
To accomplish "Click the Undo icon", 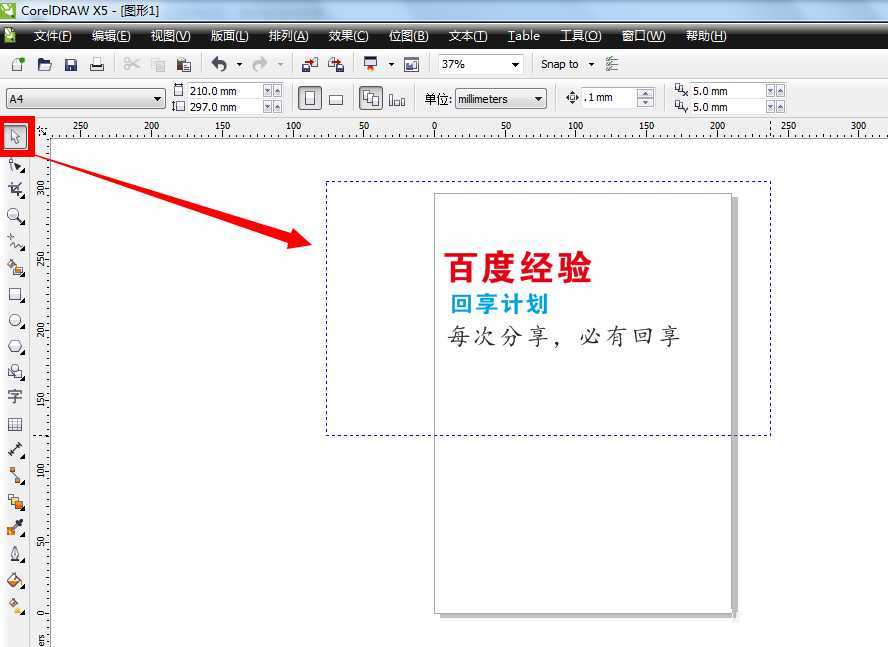I will click(218, 63).
